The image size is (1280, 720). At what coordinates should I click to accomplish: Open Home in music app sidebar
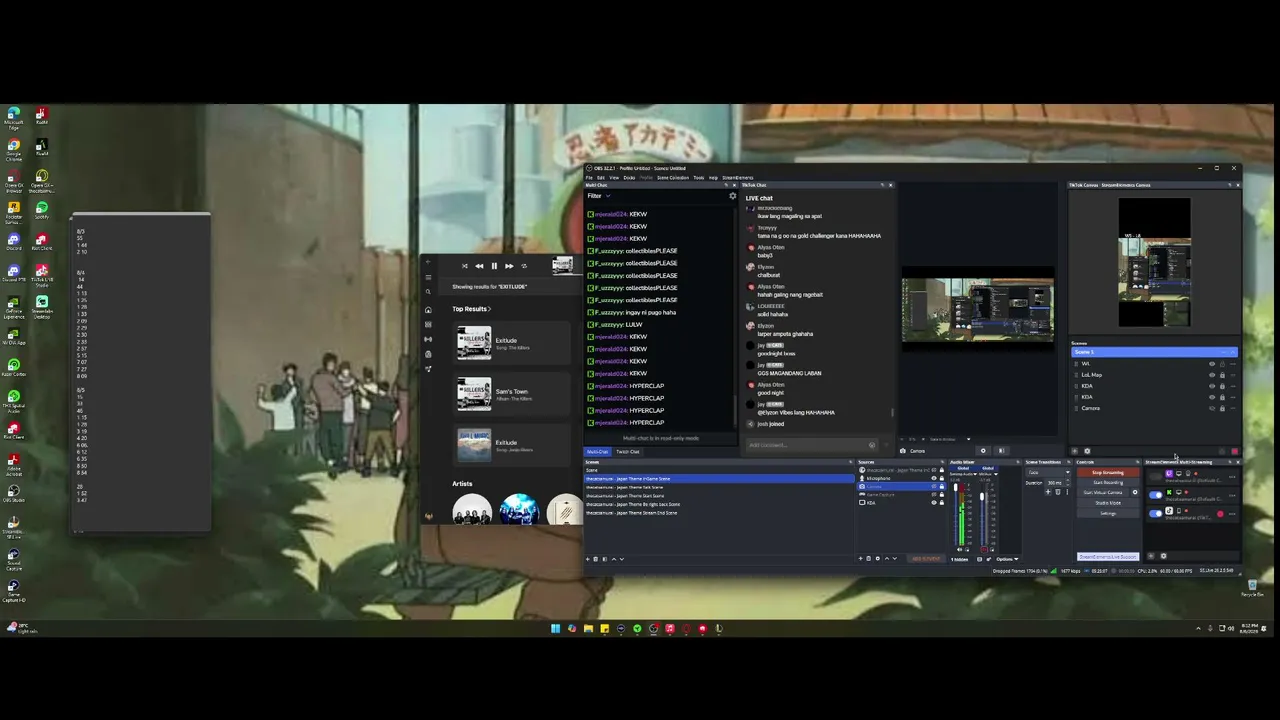coord(428,310)
